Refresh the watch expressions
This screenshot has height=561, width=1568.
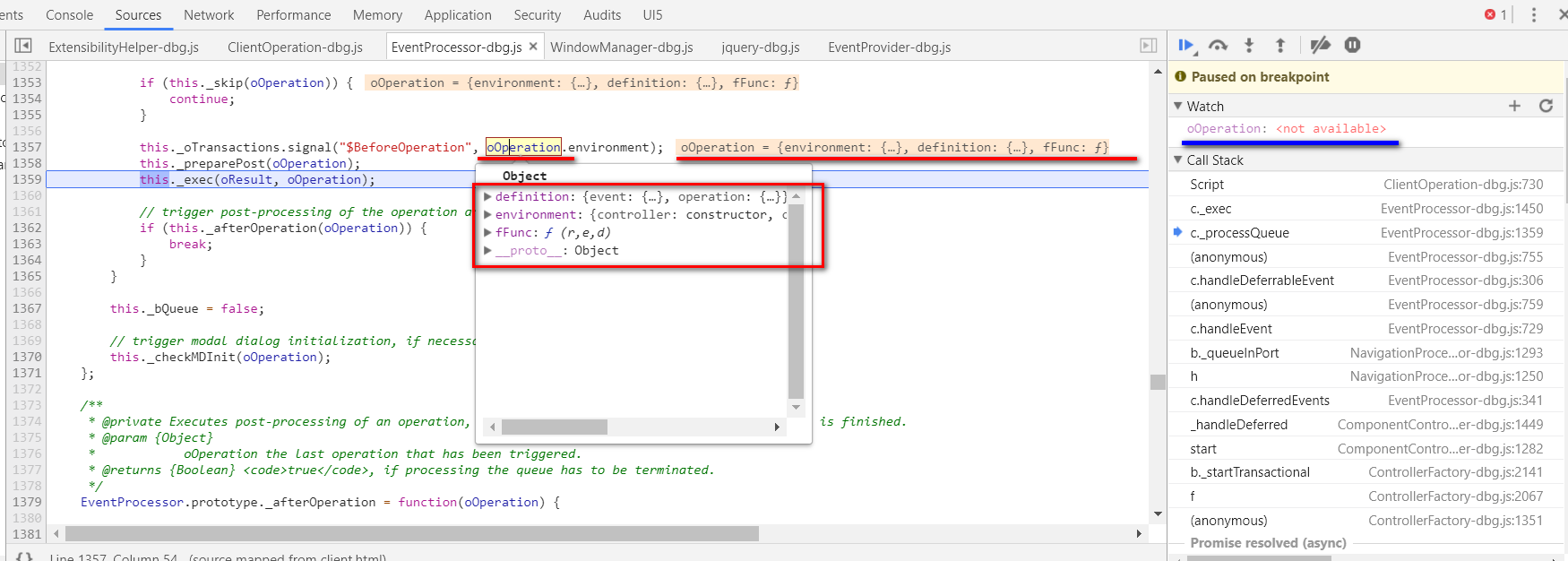[1546, 106]
